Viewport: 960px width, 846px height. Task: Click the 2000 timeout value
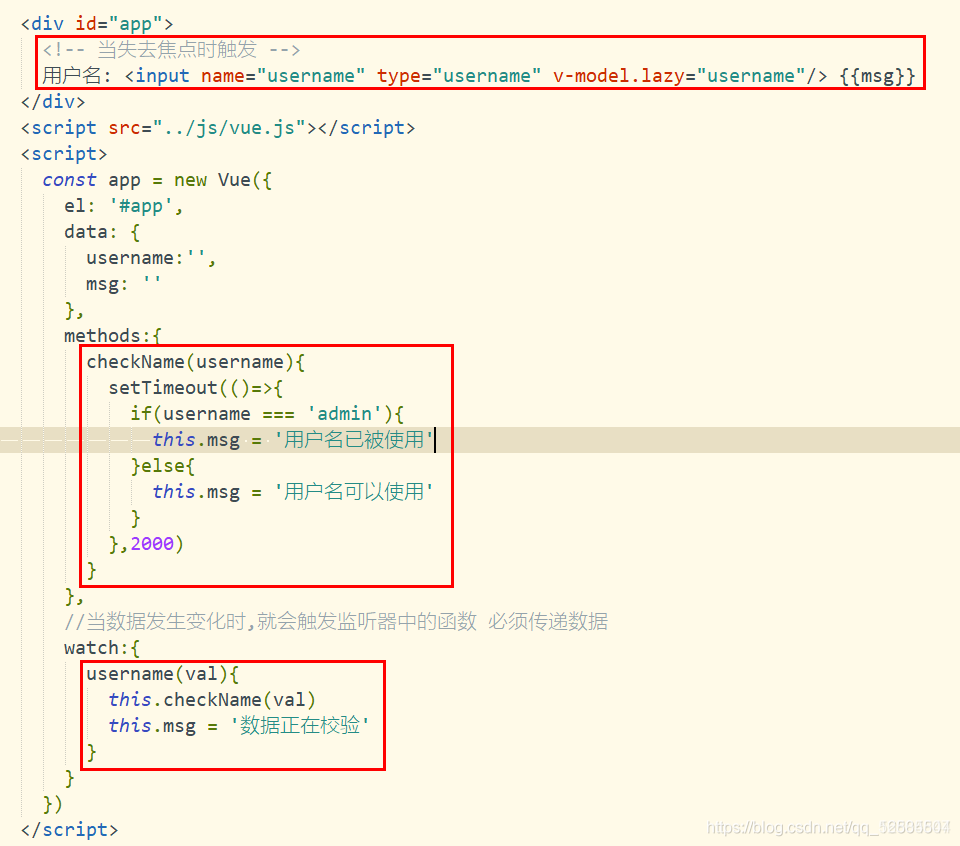tap(152, 544)
